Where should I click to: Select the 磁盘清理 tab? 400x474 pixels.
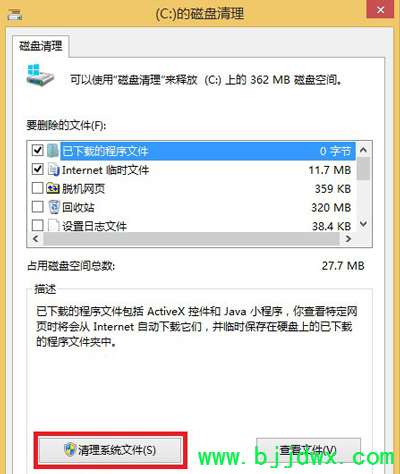(x=41, y=46)
